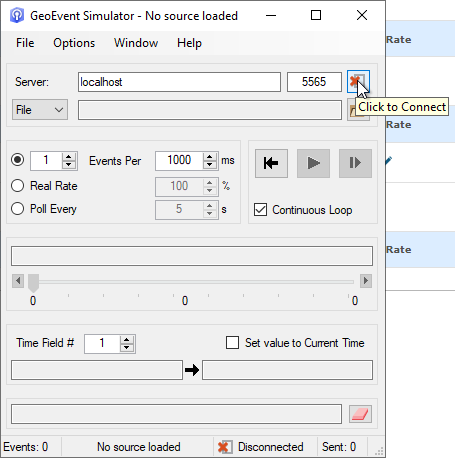Viewport: 455px width, 461px height.
Task: Click the 'Sent: 0' status text
Action: pos(339,447)
